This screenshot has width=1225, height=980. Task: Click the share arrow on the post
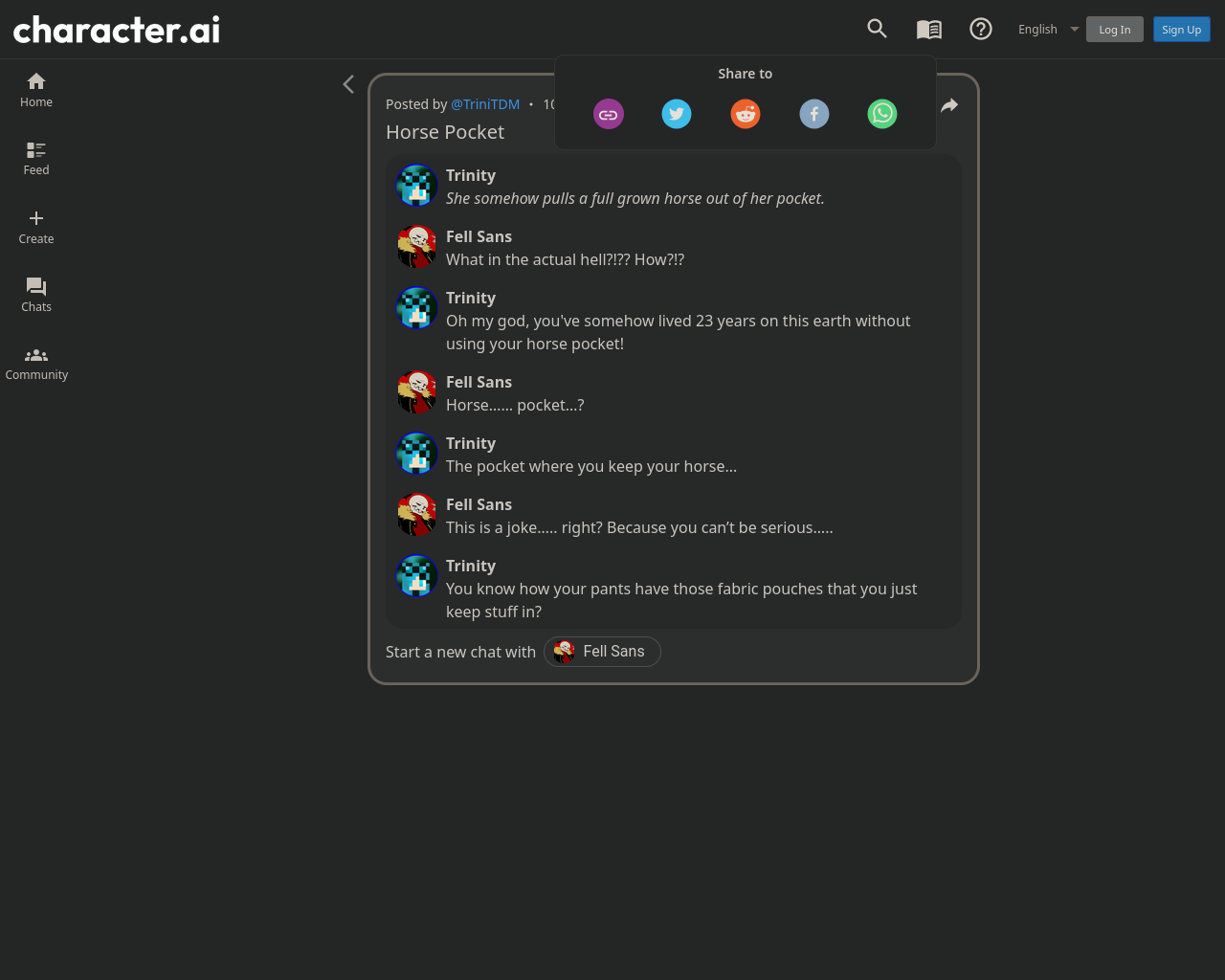click(x=949, y=105)
